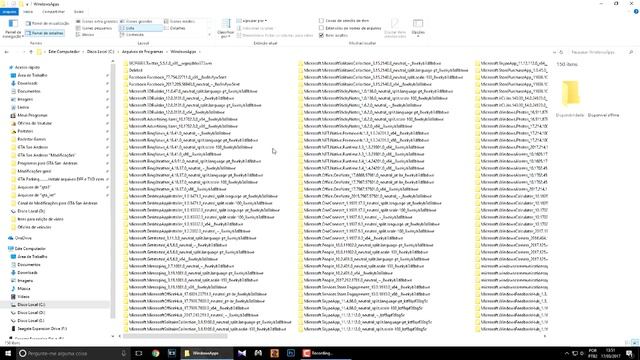Switch to Recording app in taskbar
This screenshot has height=360, width=640.
[x=325, y=353]
